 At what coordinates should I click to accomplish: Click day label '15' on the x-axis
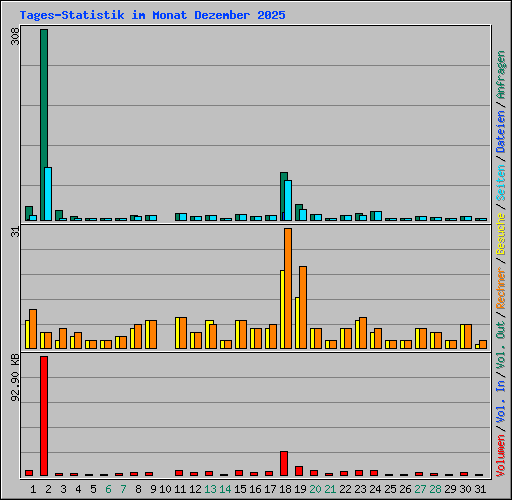[x=240, y=489]
